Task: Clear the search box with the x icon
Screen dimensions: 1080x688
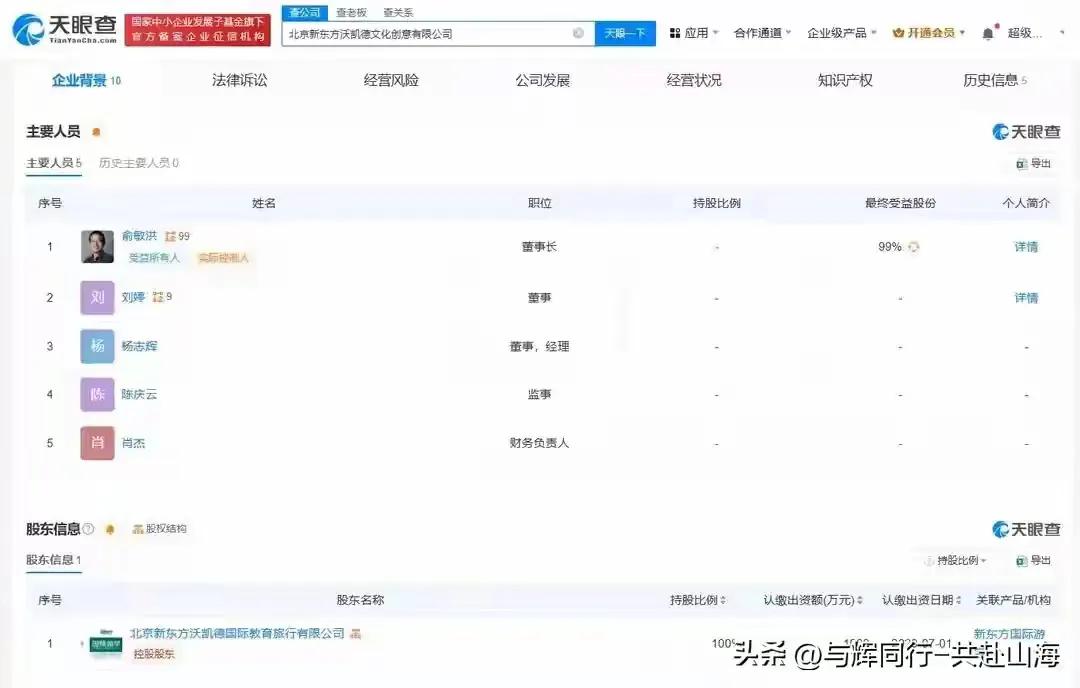Action: click(579, 33)
